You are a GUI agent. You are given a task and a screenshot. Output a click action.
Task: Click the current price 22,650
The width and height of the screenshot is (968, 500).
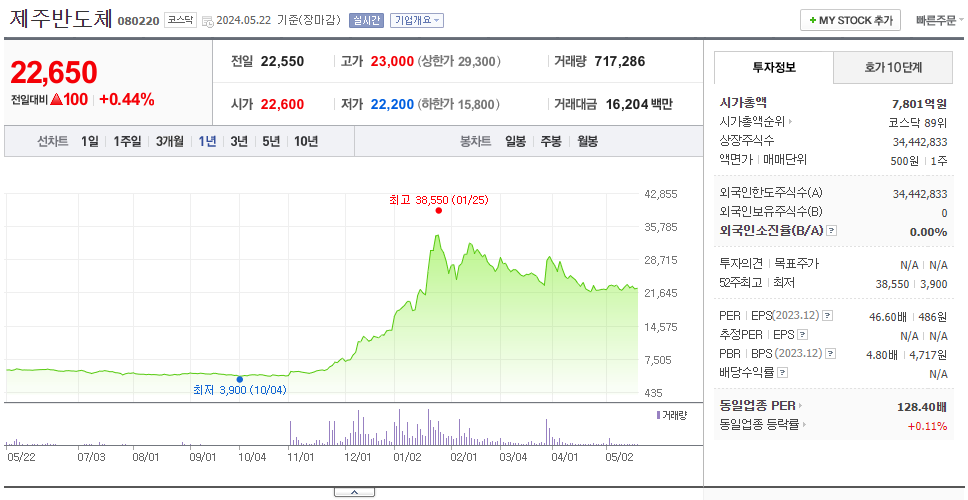pyautogui.click(x=54, y=72)
